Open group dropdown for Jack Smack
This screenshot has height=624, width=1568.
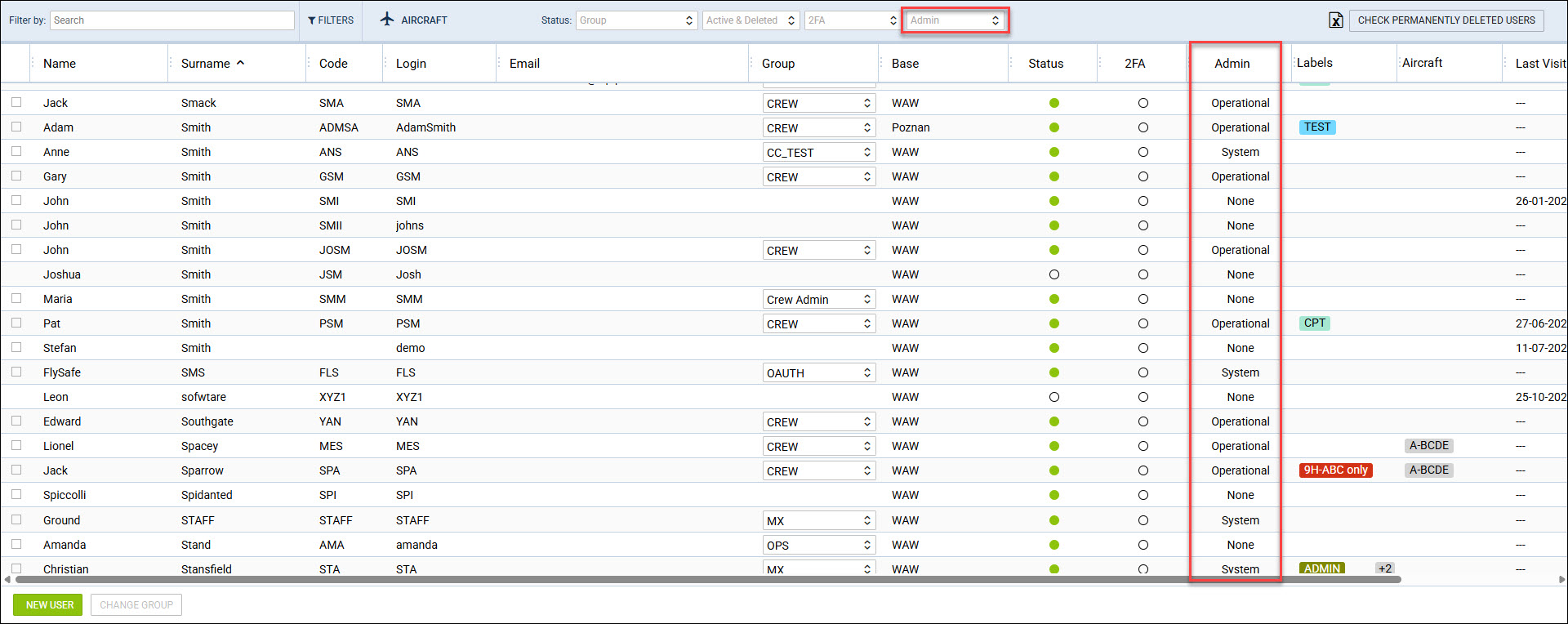pos(819,104)
